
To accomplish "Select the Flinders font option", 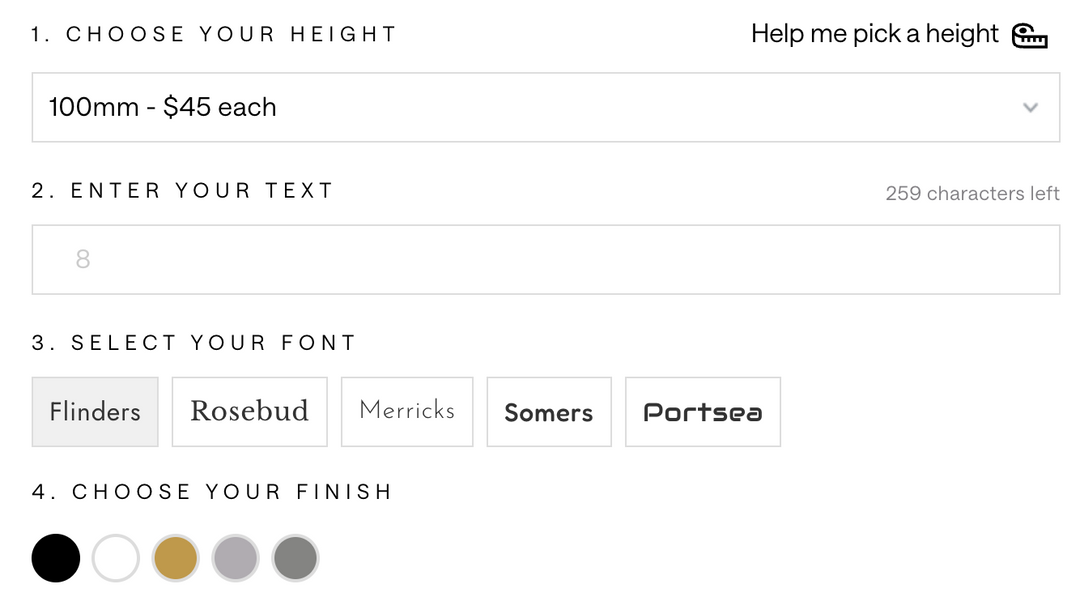I will (95, 412).
